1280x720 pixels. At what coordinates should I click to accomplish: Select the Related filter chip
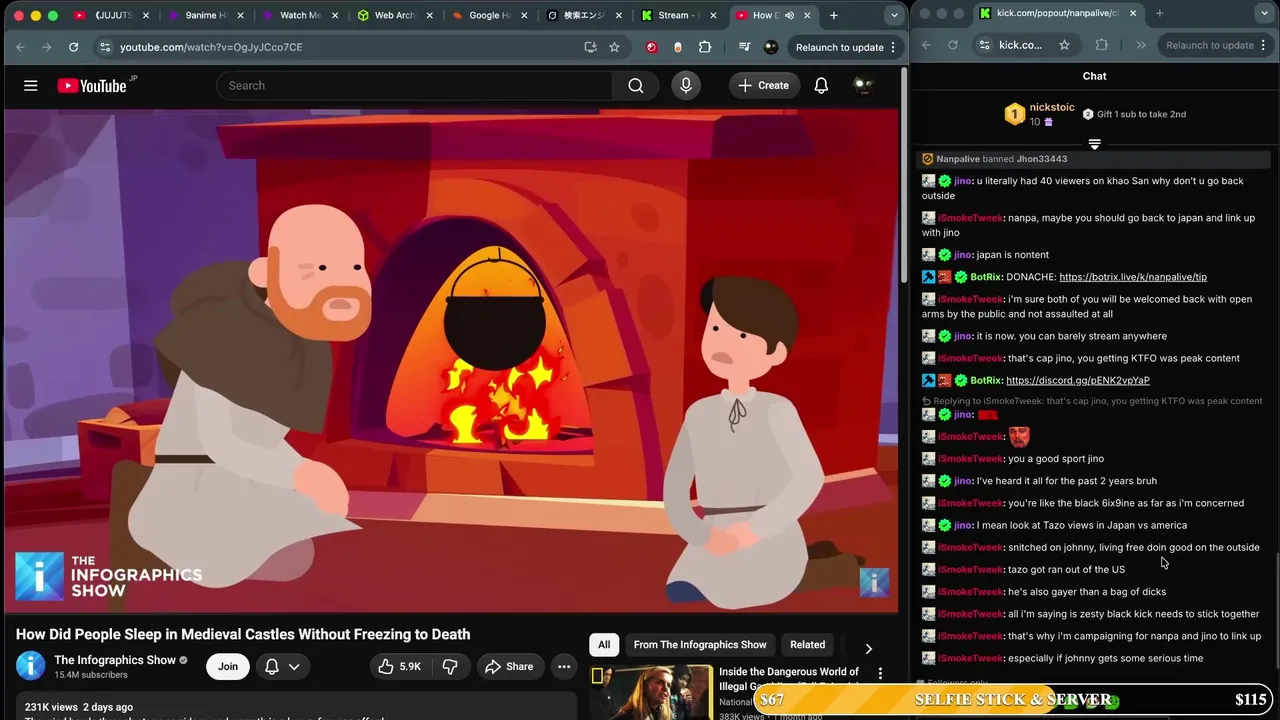click(808, 645)
